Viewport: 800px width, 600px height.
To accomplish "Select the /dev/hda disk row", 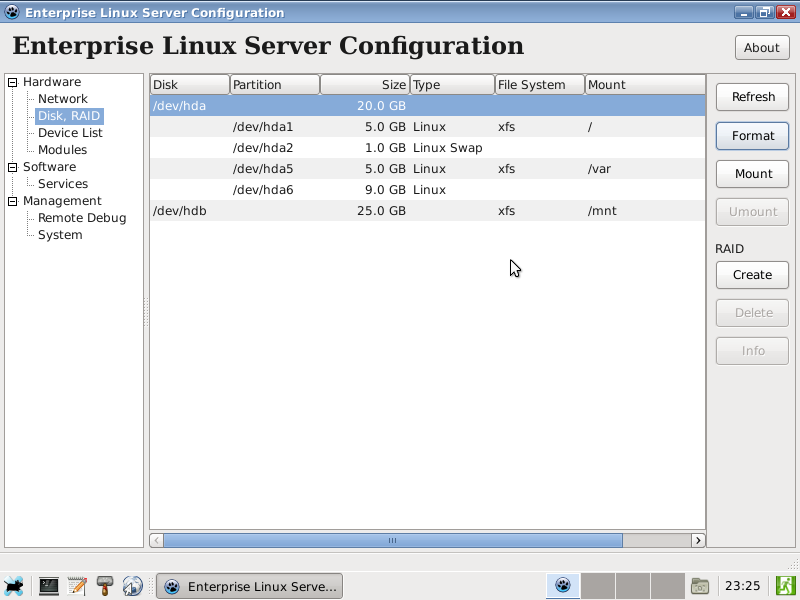I will click(428, 106).
